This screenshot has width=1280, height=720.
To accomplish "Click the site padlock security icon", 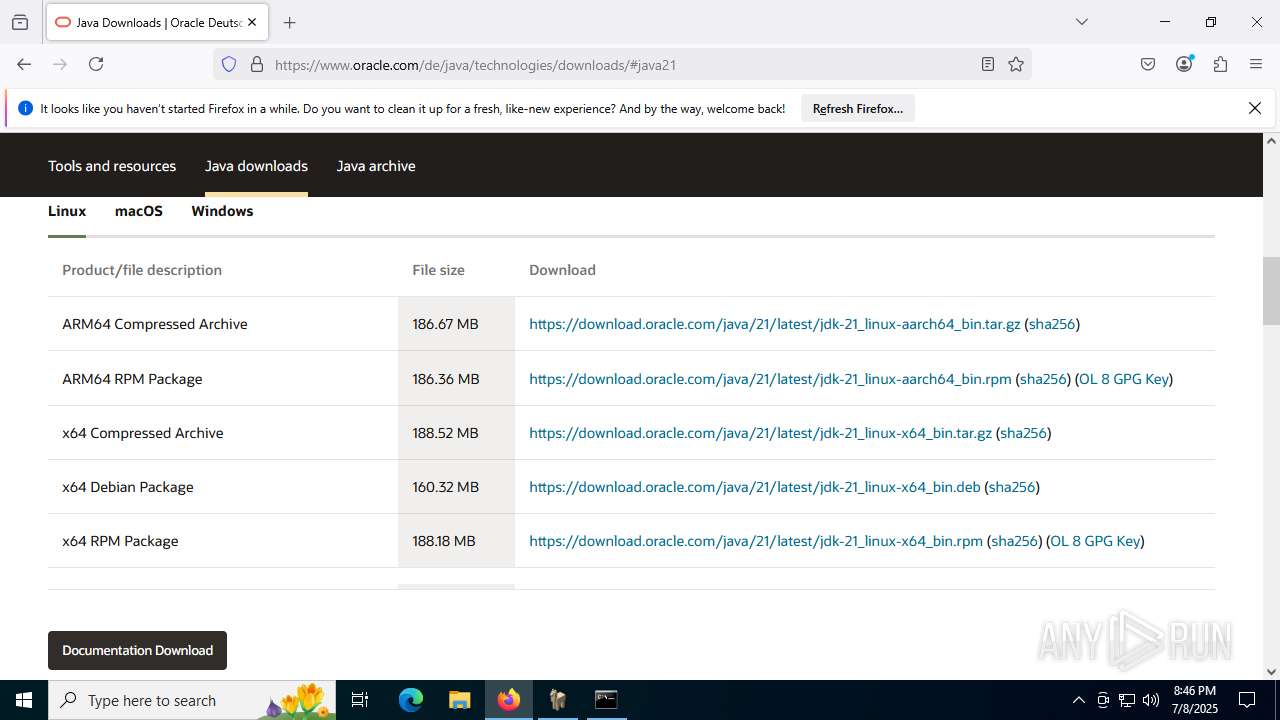I will pos(257,64).
